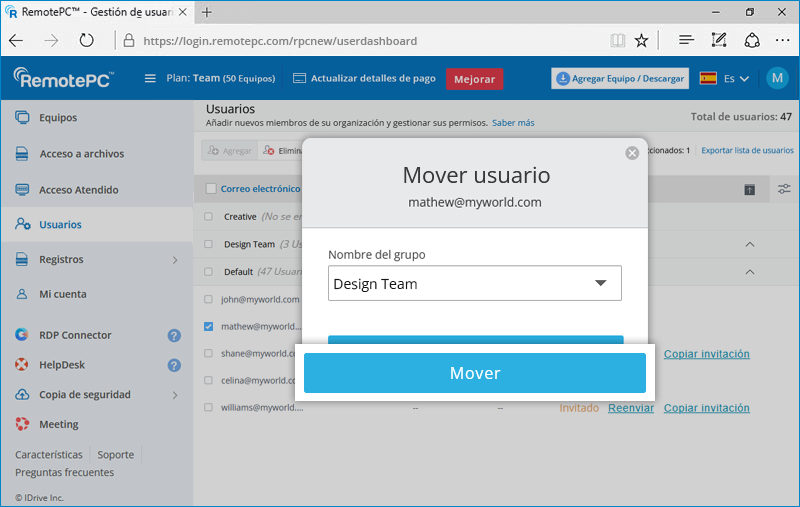Toggle the mathew@myworld checkbox

209,326
